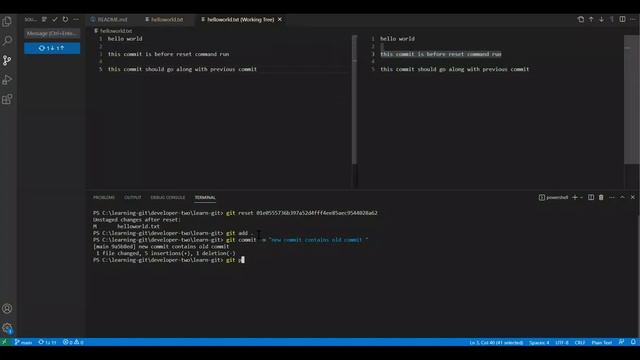
Task: Open the Run and Debug view
Action: pyautogui.click(x=7, y=80)
